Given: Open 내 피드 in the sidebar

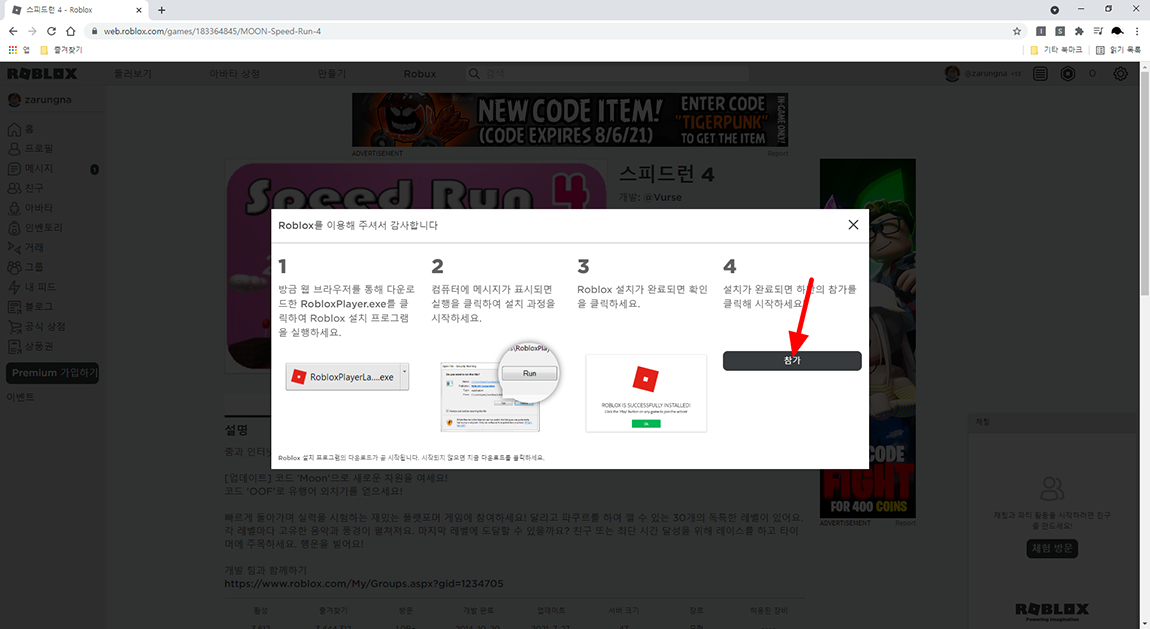Looking at the screenshot, I should point(32,287).
